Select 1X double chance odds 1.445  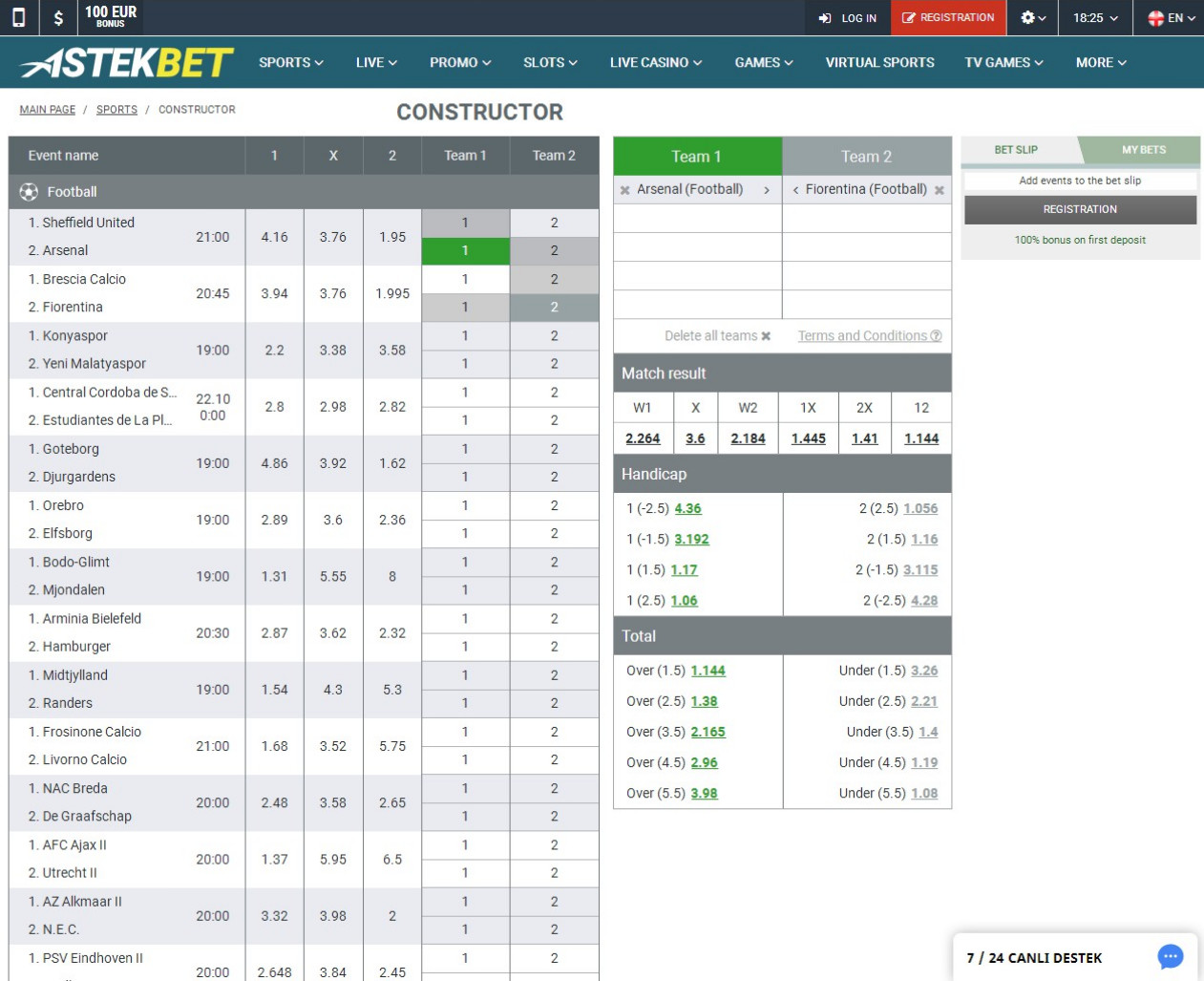[x=808, y=438]
